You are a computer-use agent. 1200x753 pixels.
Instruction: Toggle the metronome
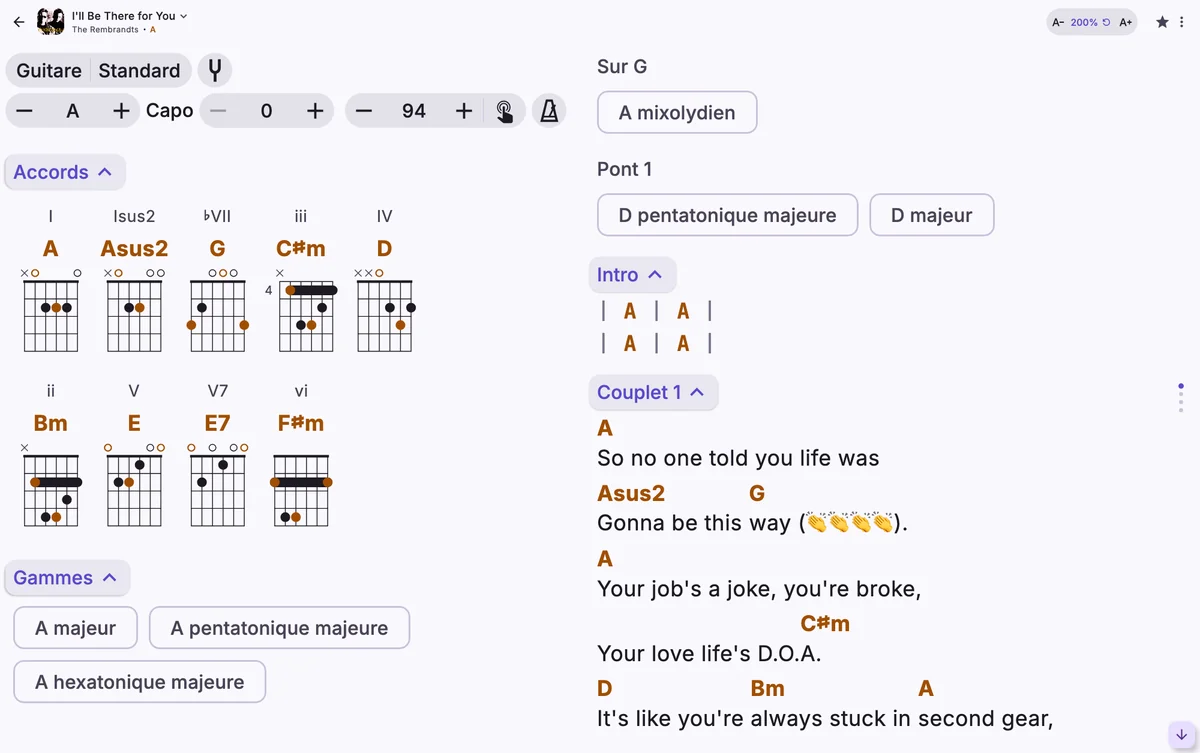549,111
